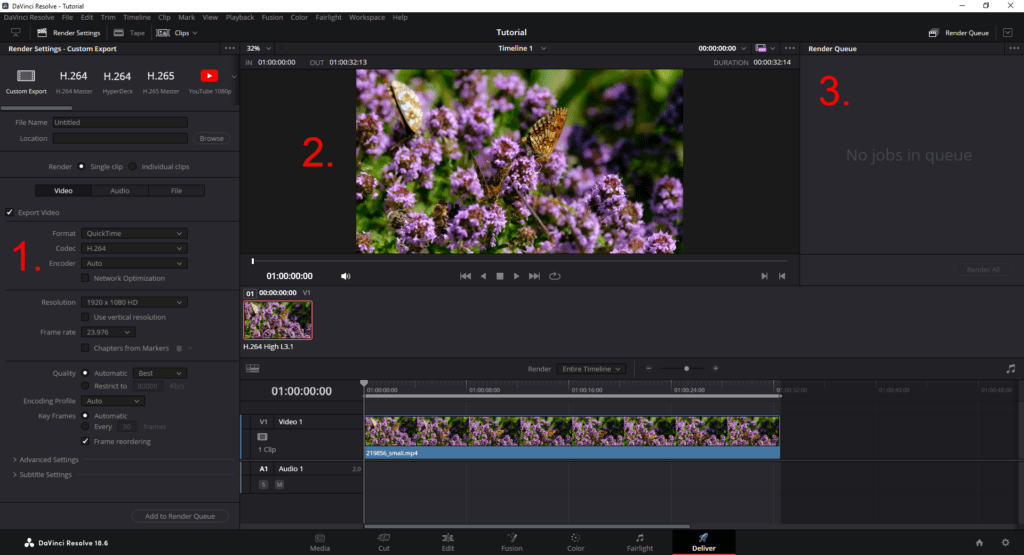Open the Fusion page icon
This screenshot has height=555, width=1024.
click(x=511, y=538)
